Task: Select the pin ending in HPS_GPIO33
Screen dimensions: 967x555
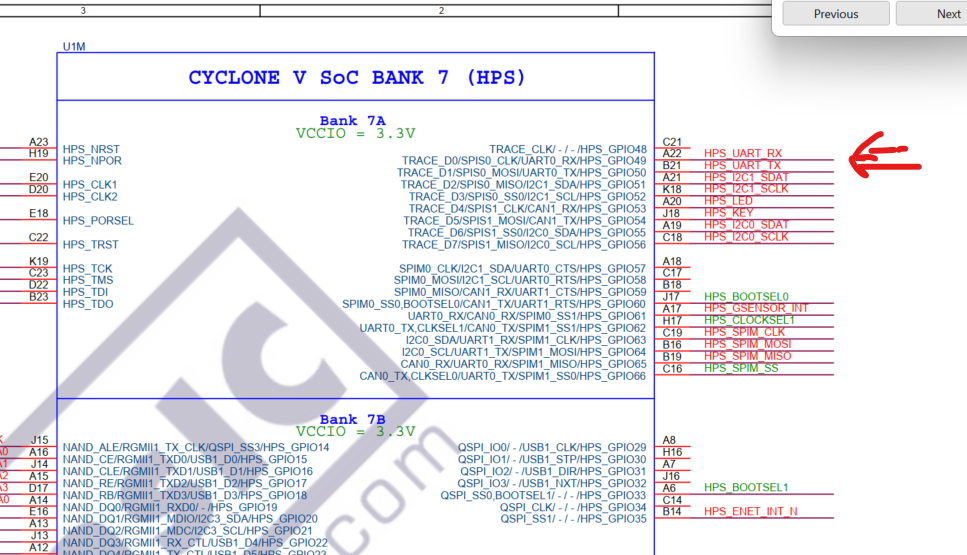Action: (x=543, y=496)
